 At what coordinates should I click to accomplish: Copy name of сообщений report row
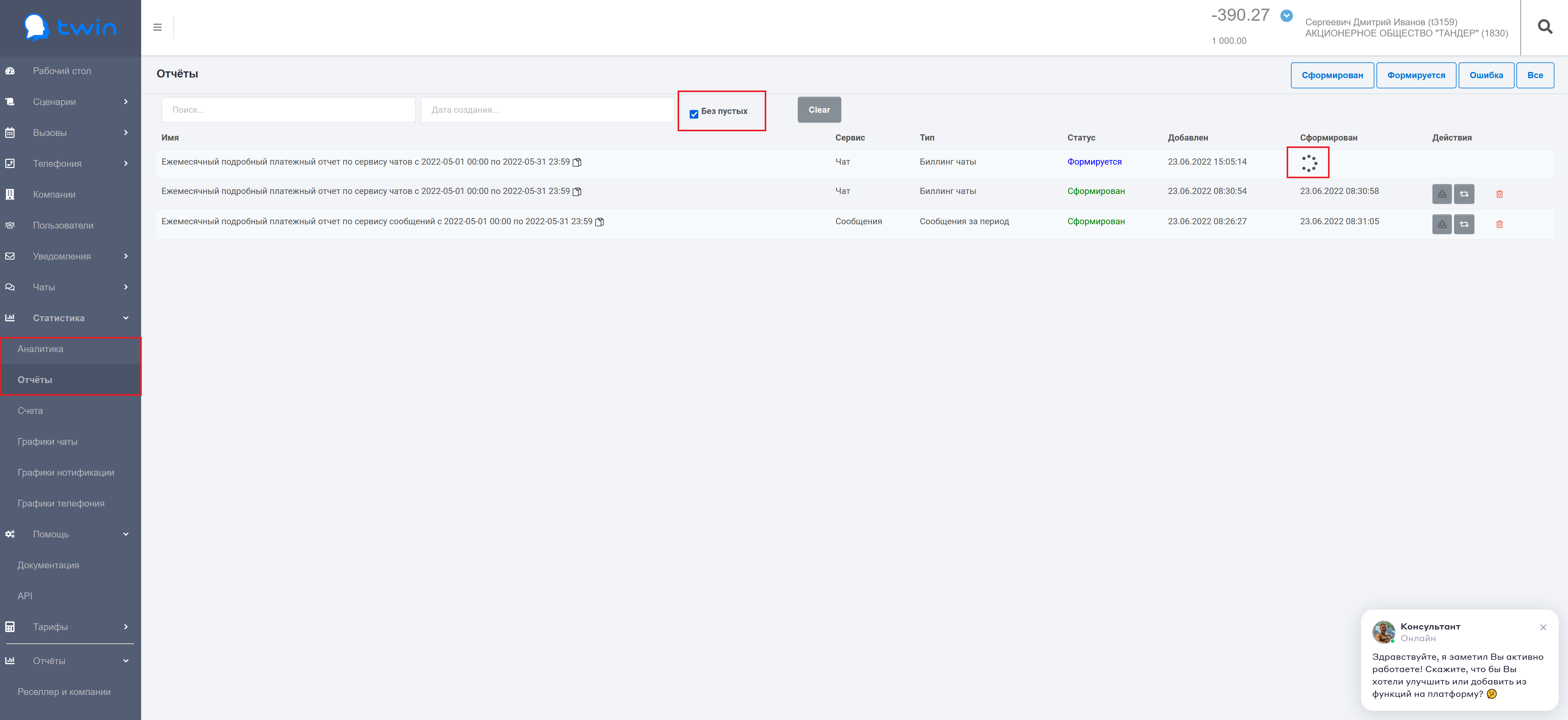point(599,222)
